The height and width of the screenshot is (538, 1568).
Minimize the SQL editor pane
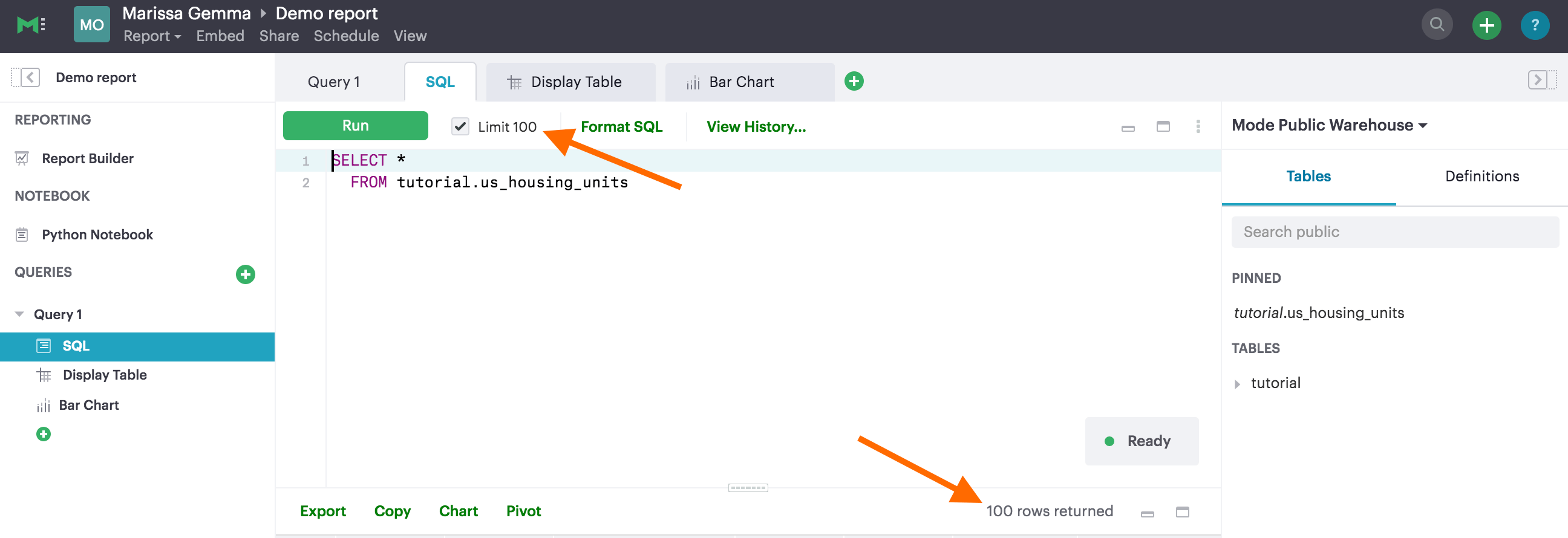point(1128,128)
